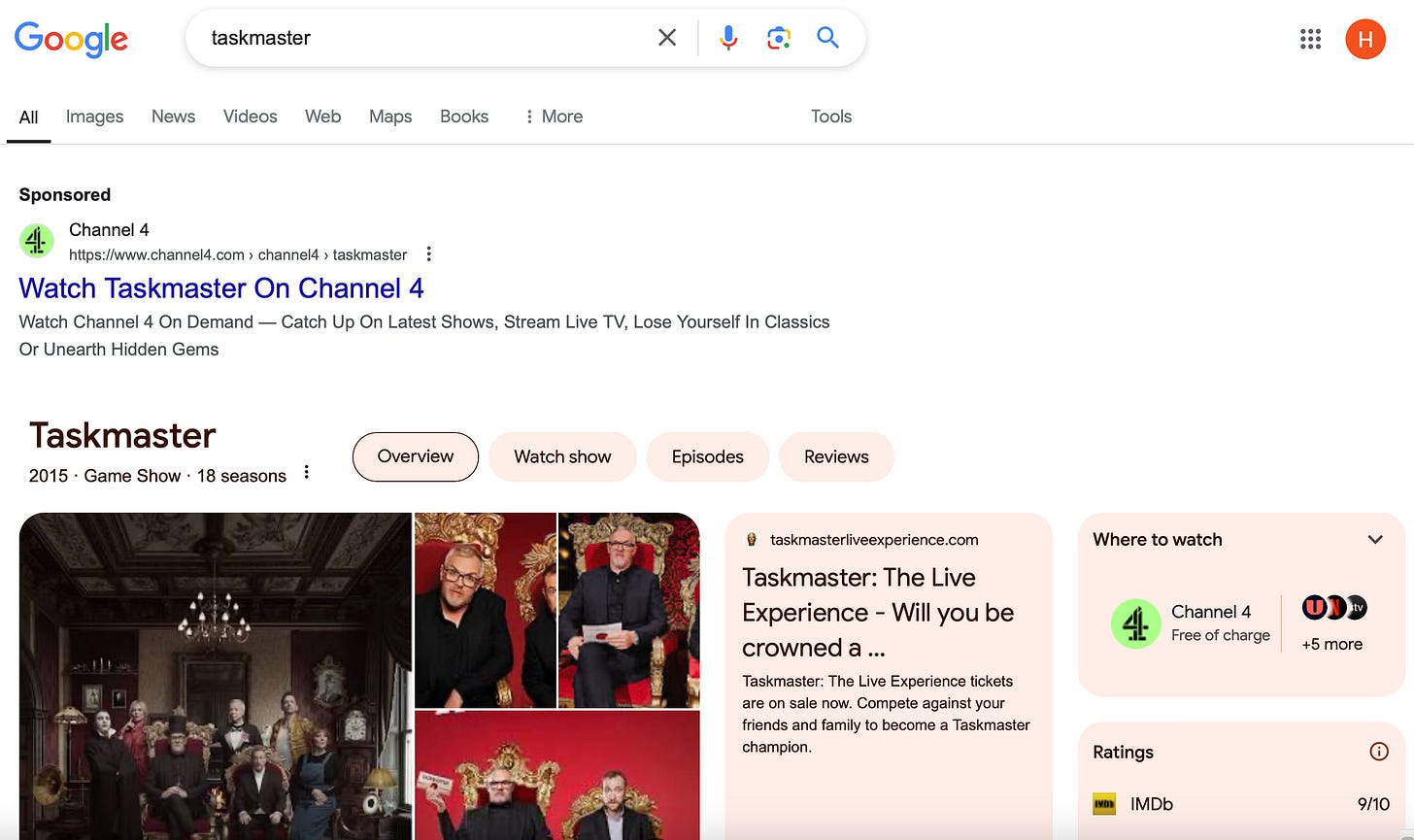Click the '2015 · Game Show · 18 seasons' subtitle
1414x840 pixels.
[157, 476]
